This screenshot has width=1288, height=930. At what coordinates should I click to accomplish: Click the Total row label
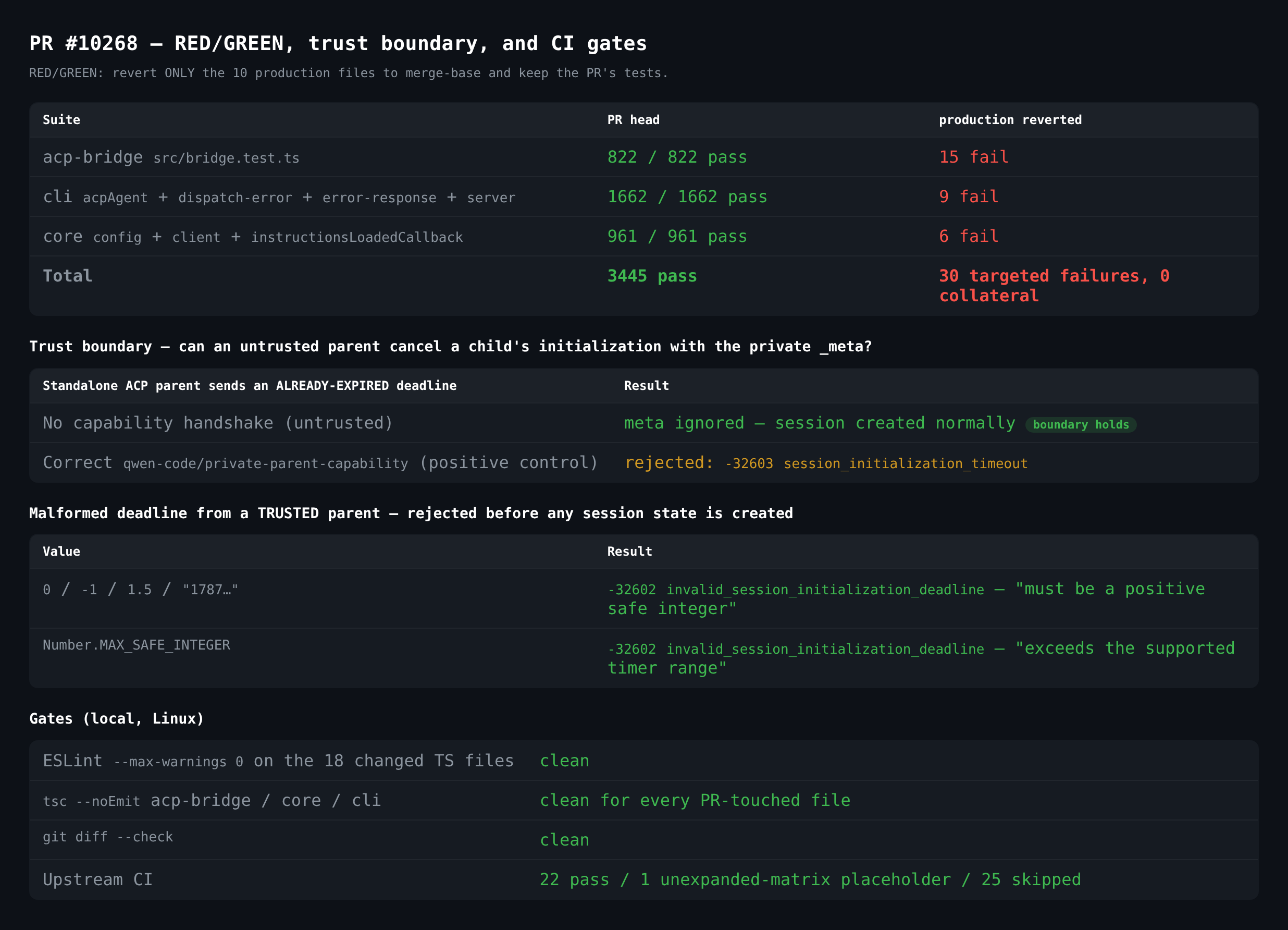pos(68,276)
